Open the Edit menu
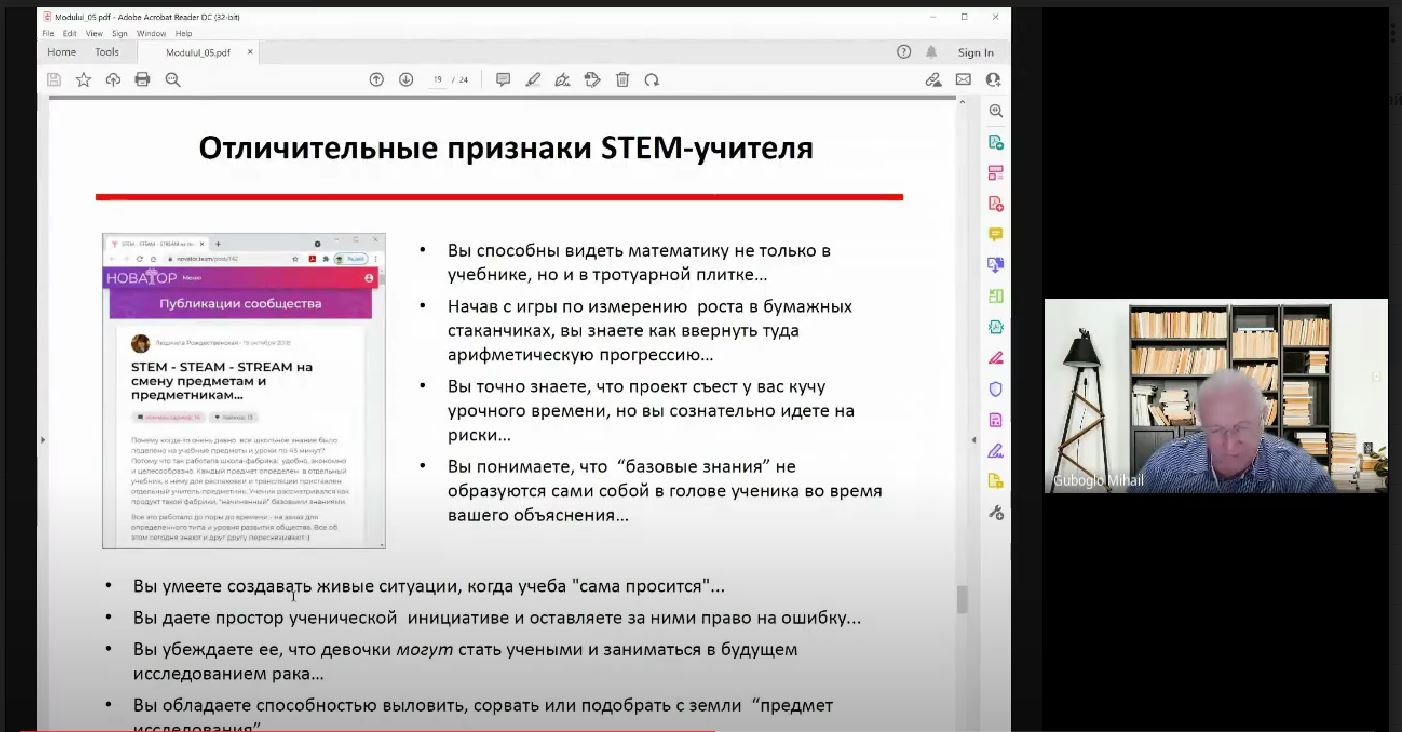1402x732 pixels. (70, 33)
